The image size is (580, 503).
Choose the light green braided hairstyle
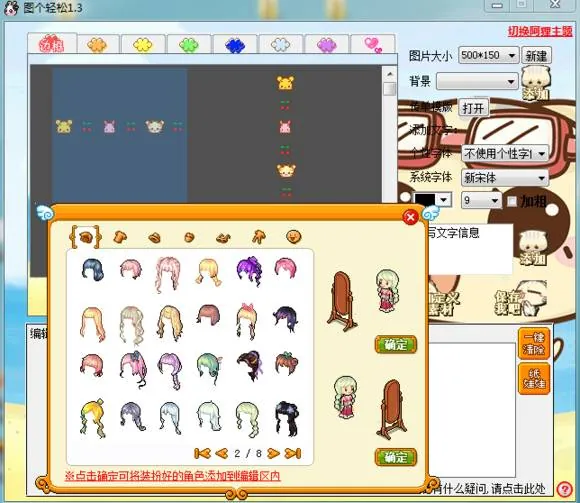pos(247,419)
